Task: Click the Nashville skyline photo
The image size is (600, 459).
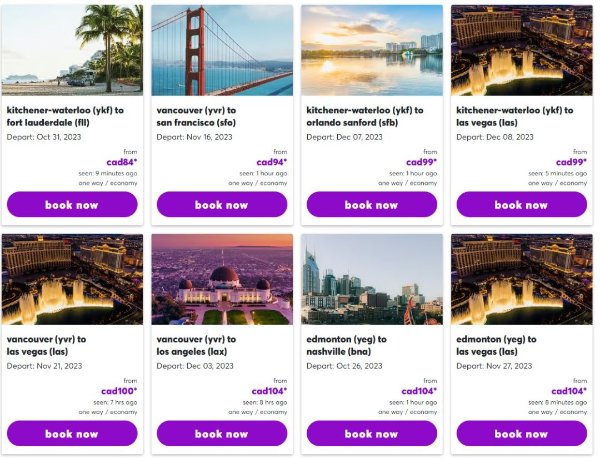Action: click(x=372, y=279)
